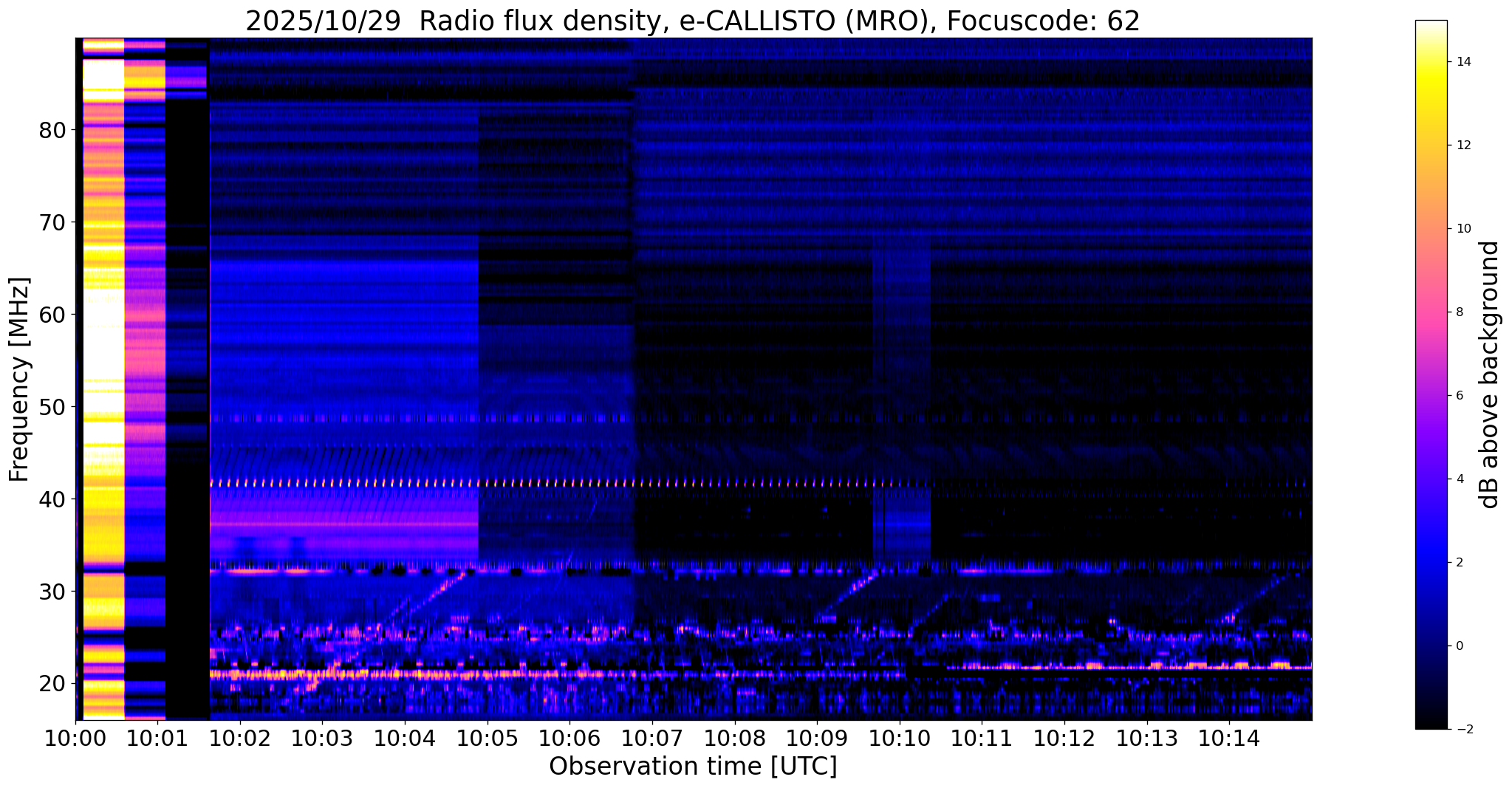This screenshot has width=1512, height=788.
Task: Click the plot title mentioning e-CALLISTO (MRO)
Action: pos(693,21)
